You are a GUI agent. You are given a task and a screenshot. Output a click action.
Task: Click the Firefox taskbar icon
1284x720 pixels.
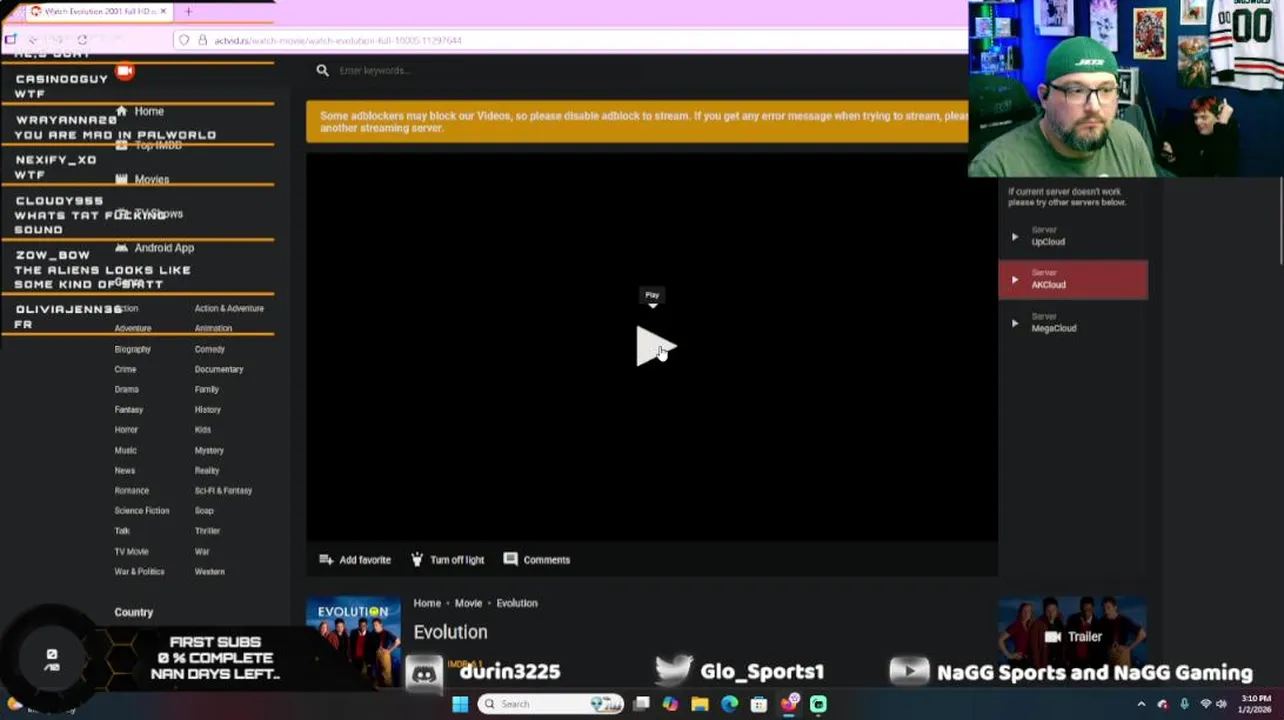789,704
